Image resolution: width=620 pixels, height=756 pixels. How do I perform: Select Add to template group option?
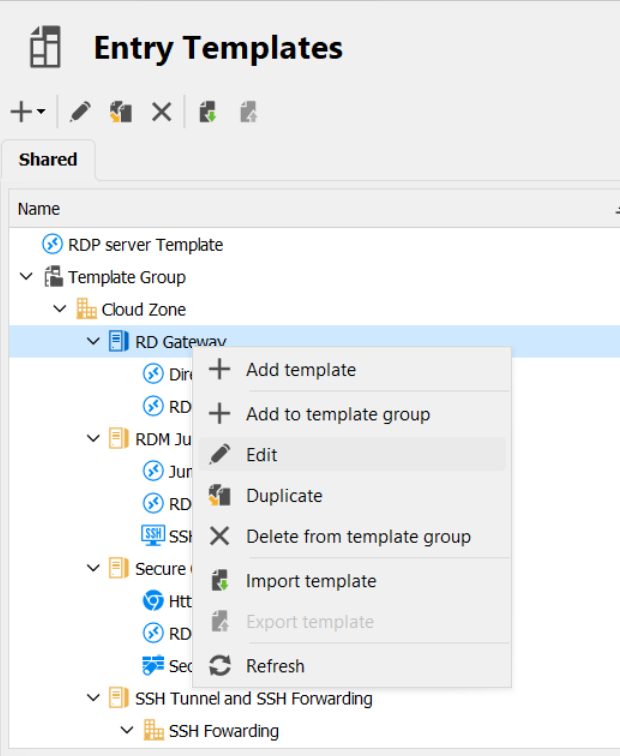(x=337, y=414)
